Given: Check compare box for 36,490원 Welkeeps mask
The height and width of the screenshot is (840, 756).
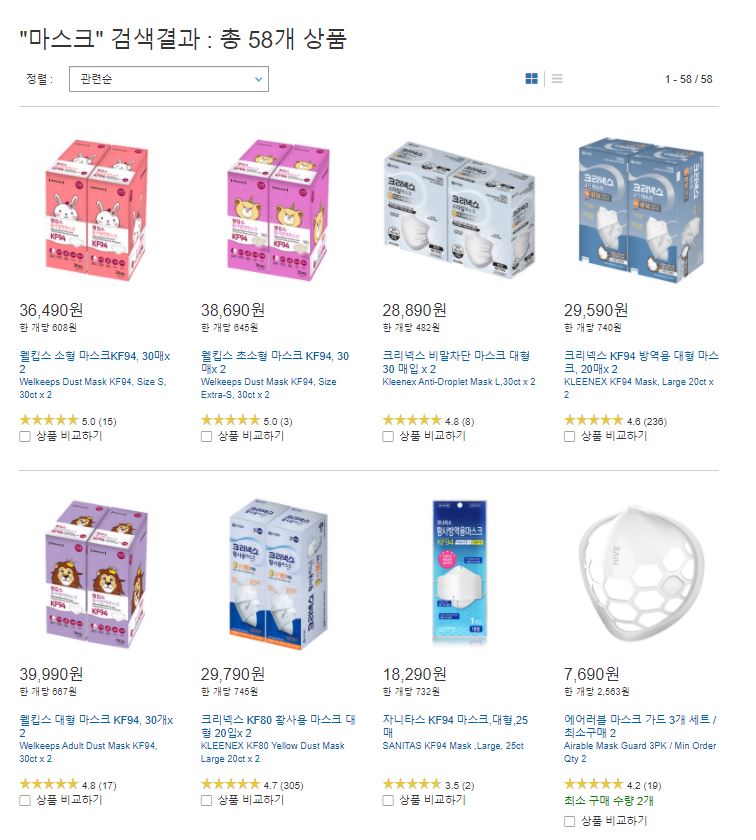Looking at the screenshot, I should click(x=25, y=437).
